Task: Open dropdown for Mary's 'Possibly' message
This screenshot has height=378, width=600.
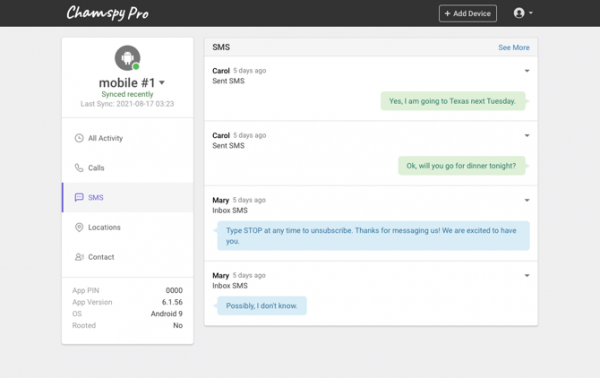Action: (x=527, y=275)
